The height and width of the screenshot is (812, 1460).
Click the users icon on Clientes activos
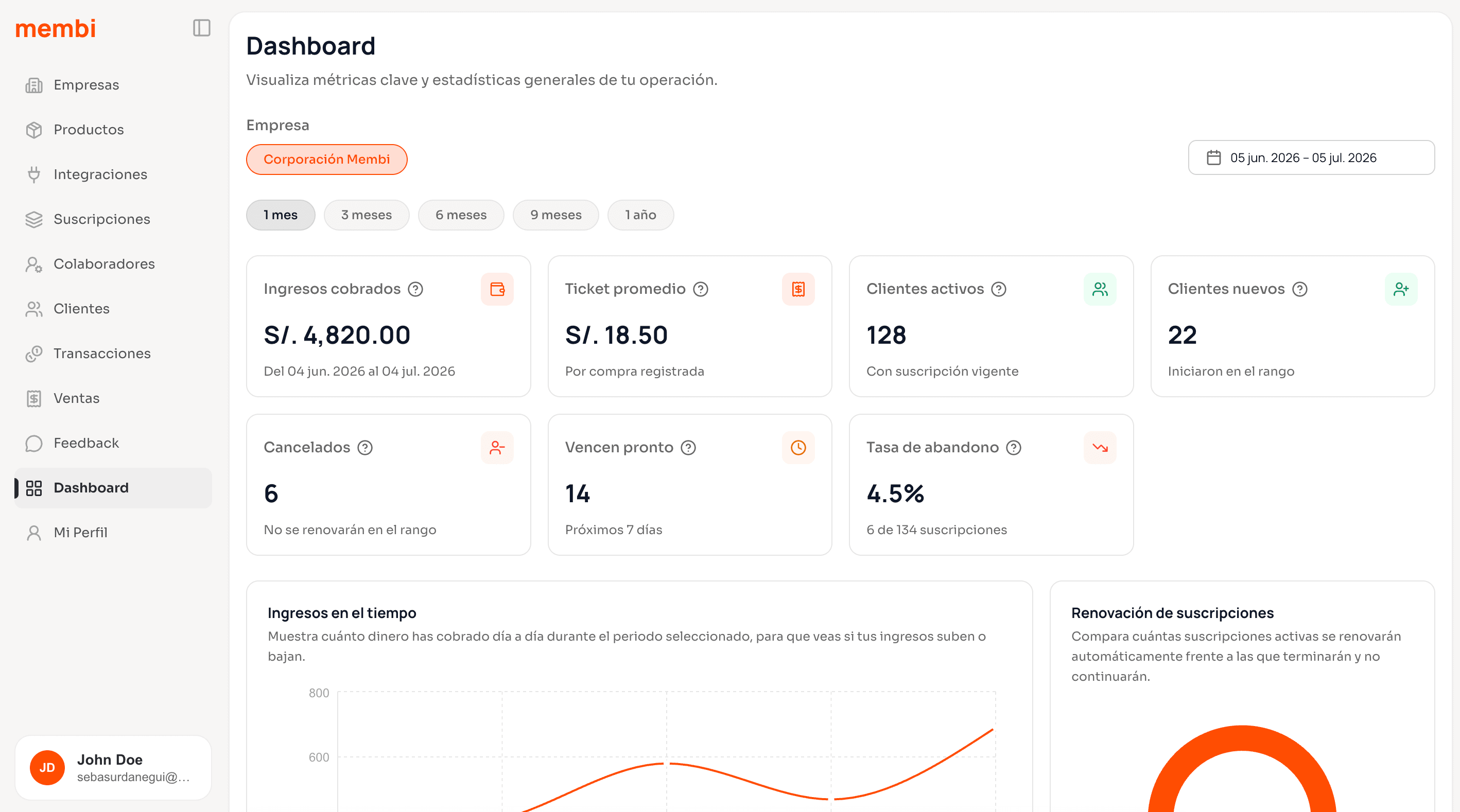(1100, 290)
